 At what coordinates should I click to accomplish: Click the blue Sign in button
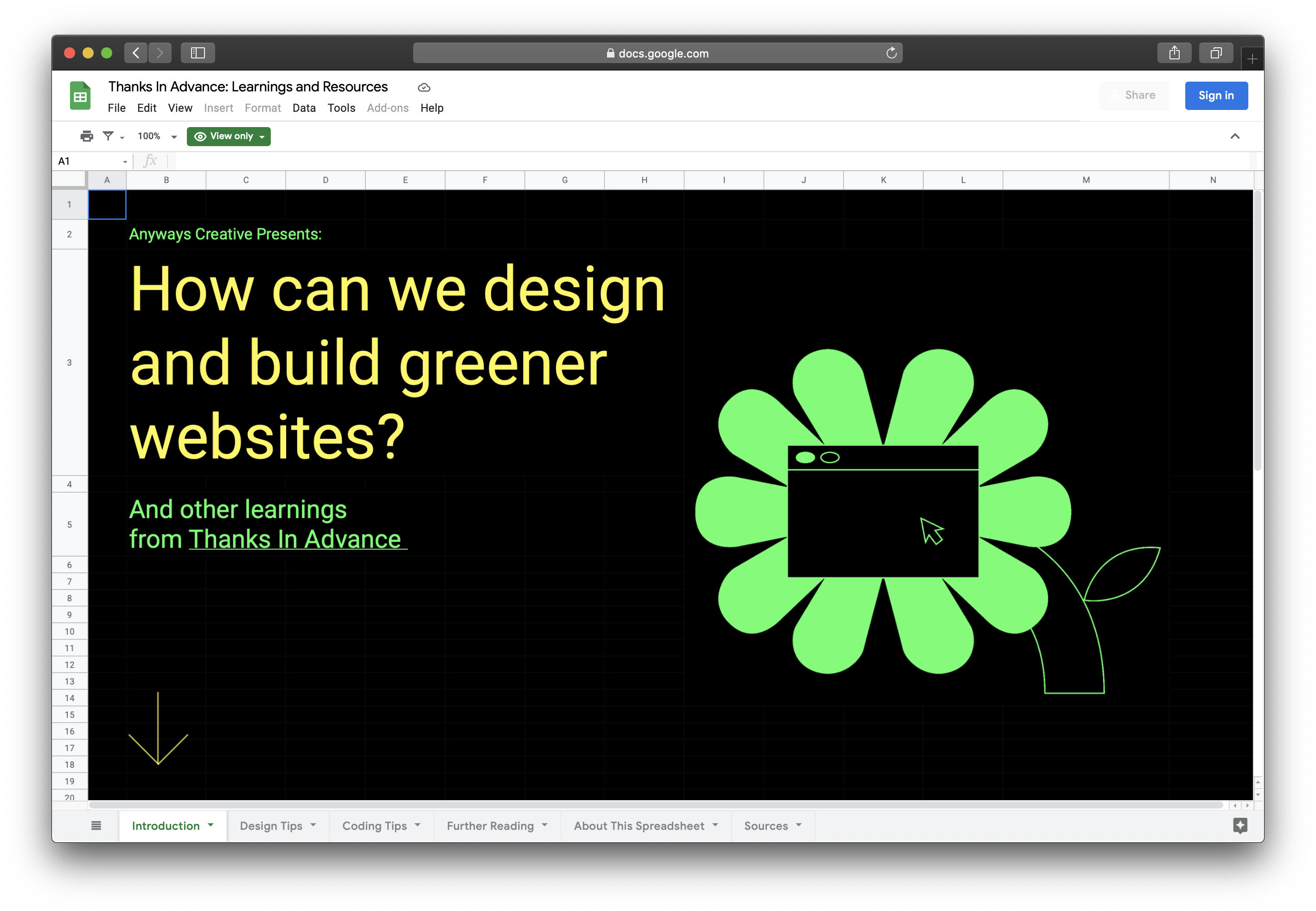click(1215, 96)
